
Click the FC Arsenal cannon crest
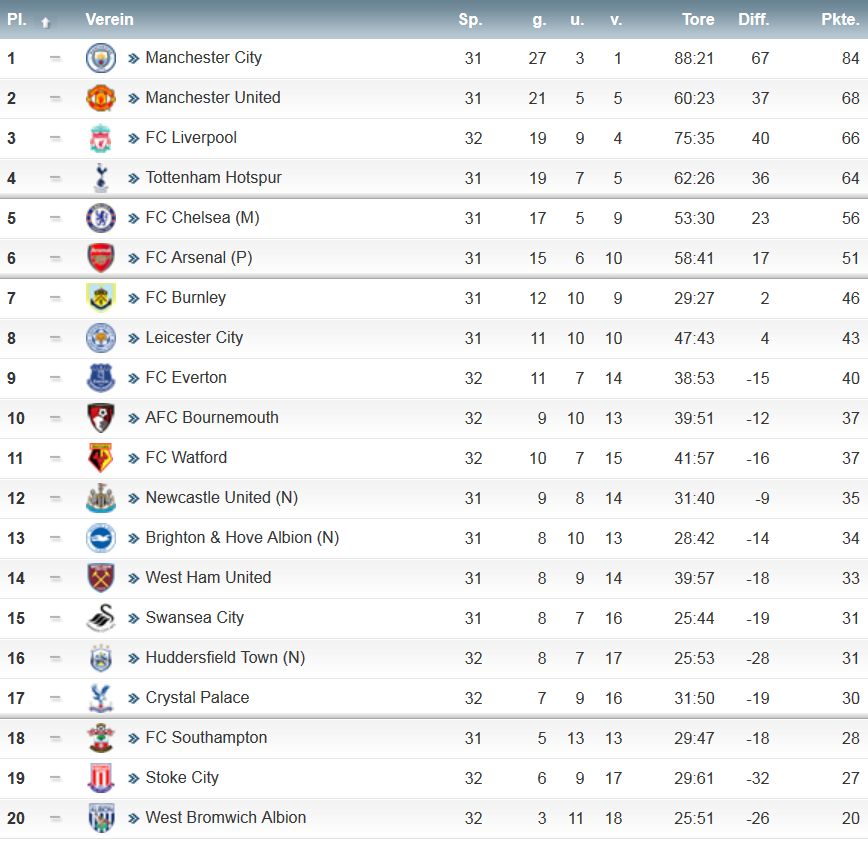(101, 258)
